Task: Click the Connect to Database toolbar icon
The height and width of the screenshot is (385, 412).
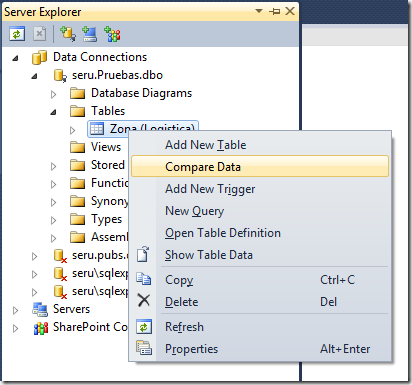Action: pos(68,34)
